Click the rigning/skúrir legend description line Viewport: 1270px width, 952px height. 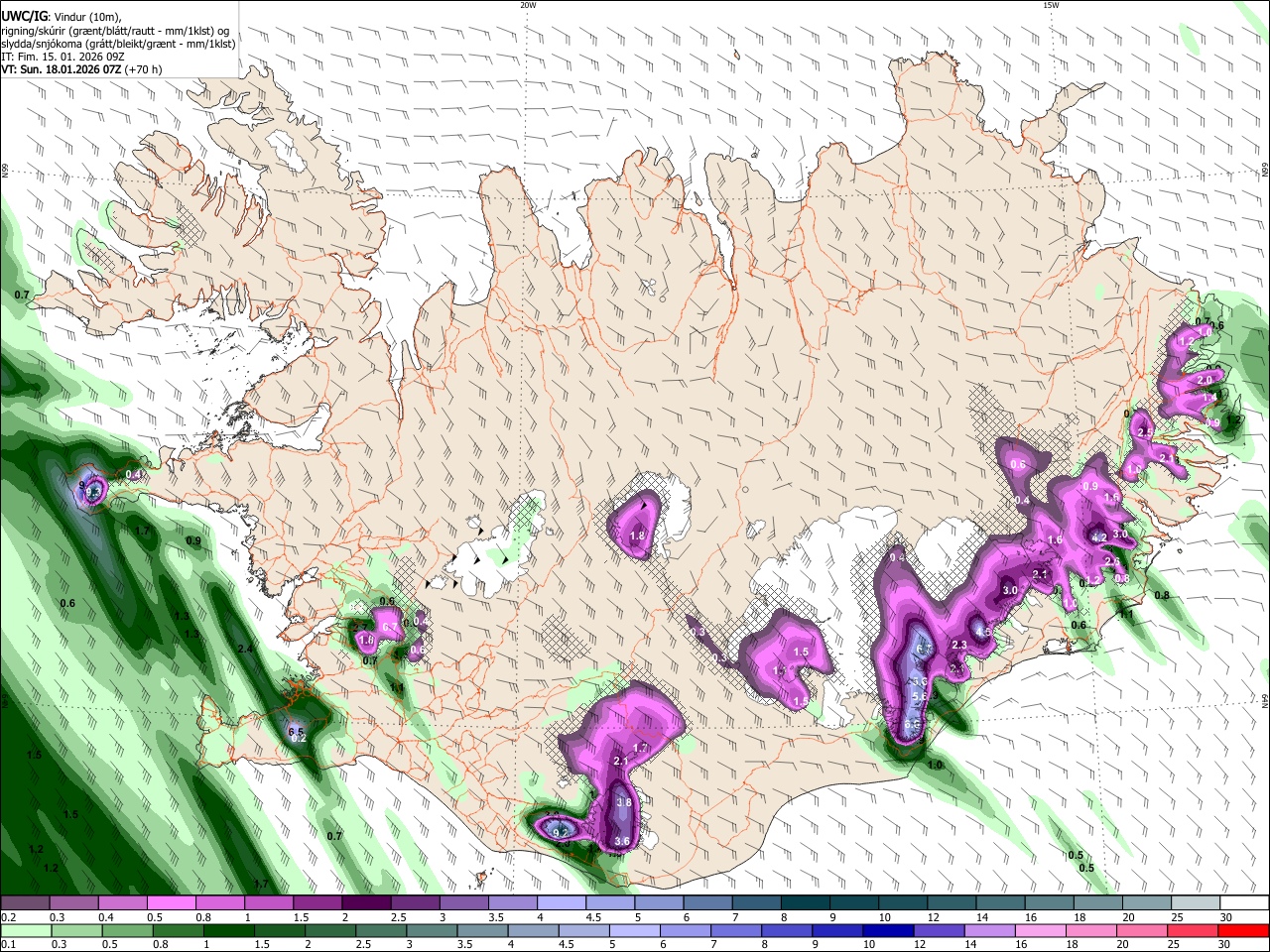point(115,30)
